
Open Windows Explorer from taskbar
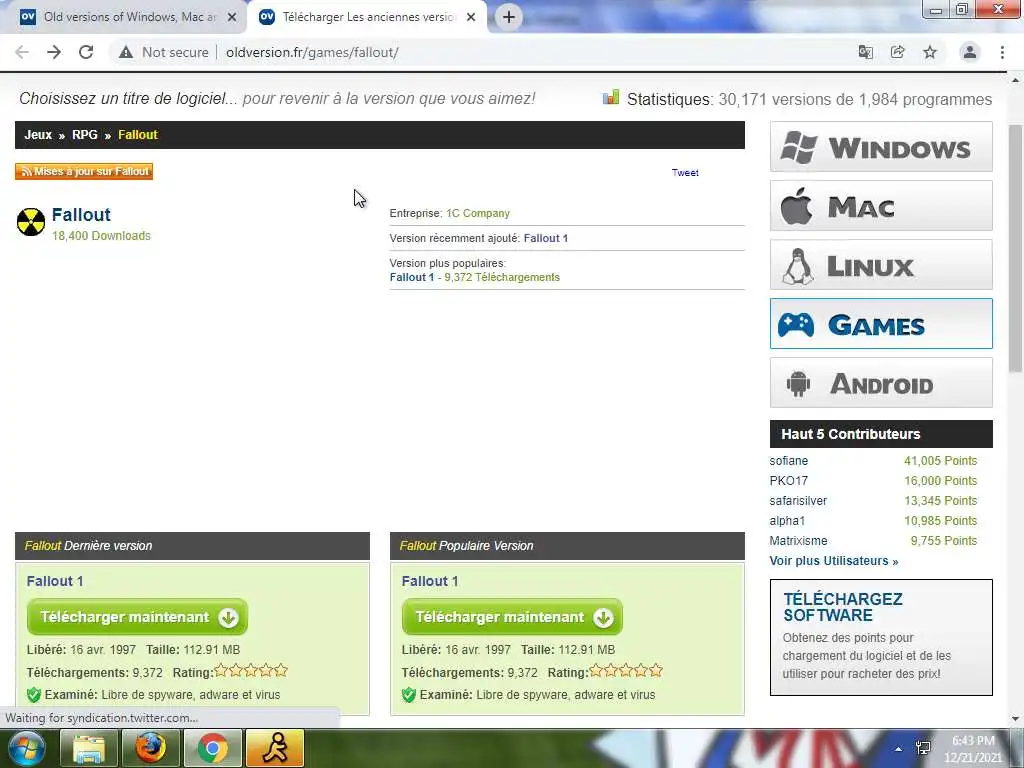point(89,748)
